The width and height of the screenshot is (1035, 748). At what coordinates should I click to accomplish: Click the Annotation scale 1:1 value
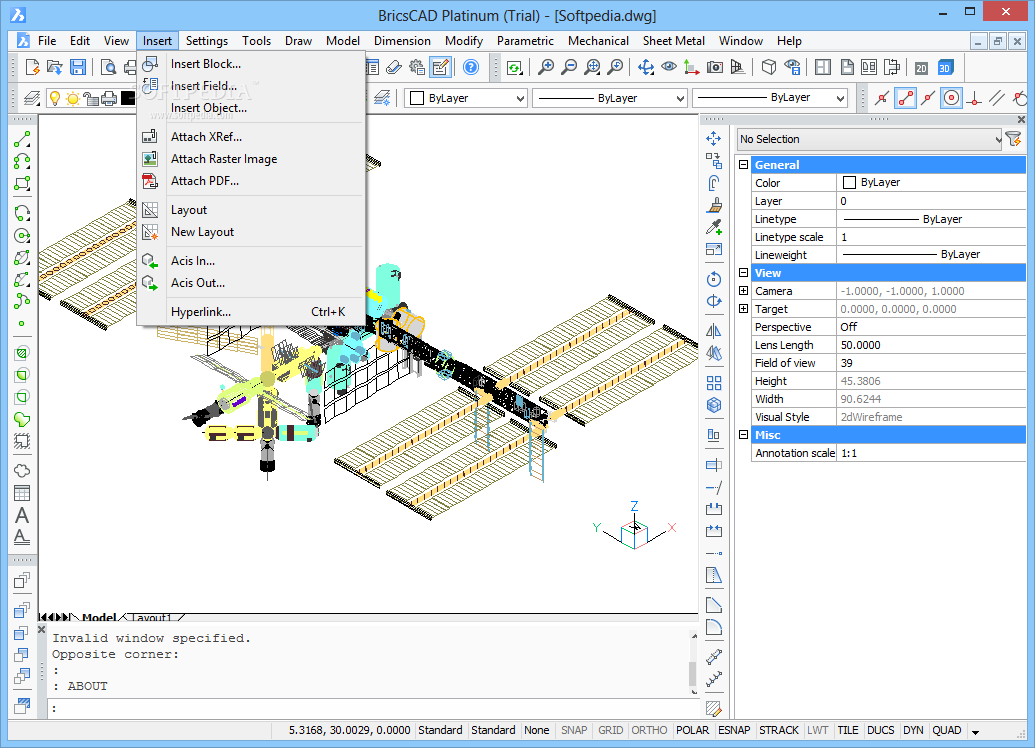pyautogui.click(x=931, y=453)
